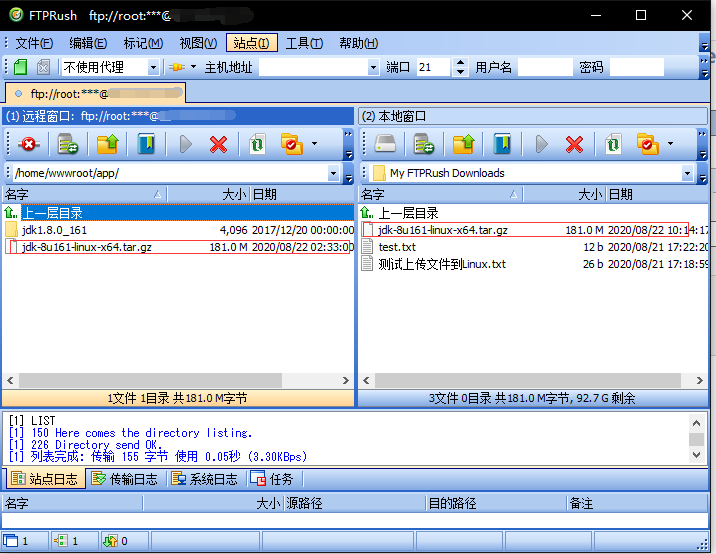Click the local pane transfer play arrow
Viewport: 716px width, 554px height.
coord(542,144)
